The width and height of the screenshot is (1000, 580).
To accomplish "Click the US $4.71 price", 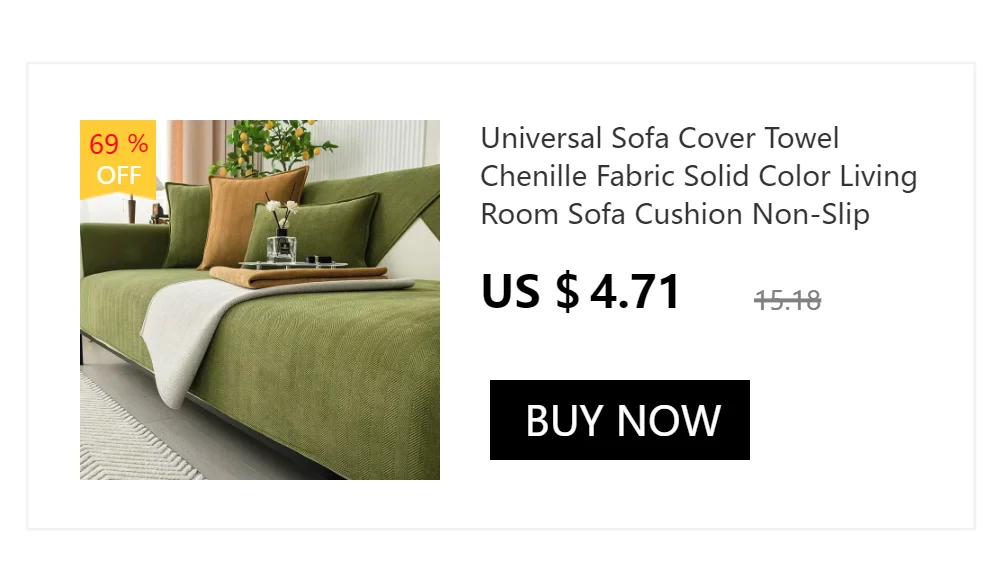I will pos(580,292).
